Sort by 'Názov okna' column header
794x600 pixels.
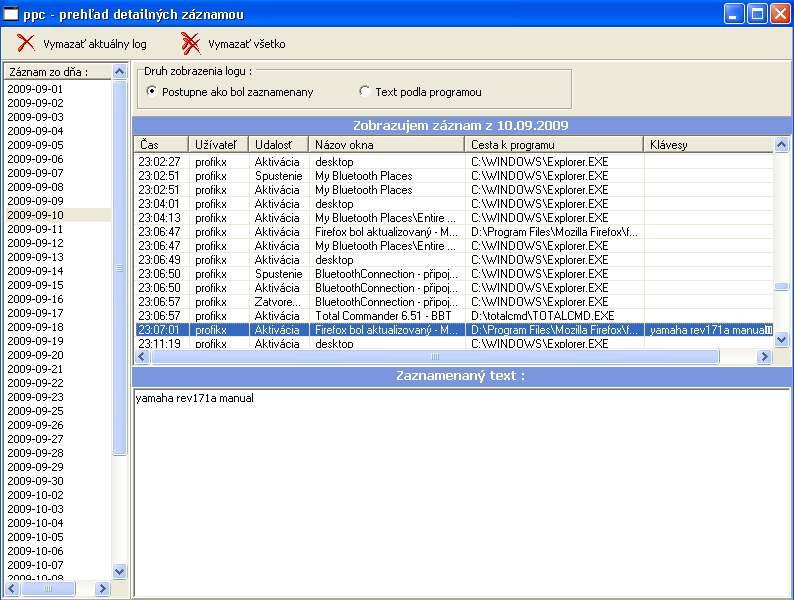[386, 145]
